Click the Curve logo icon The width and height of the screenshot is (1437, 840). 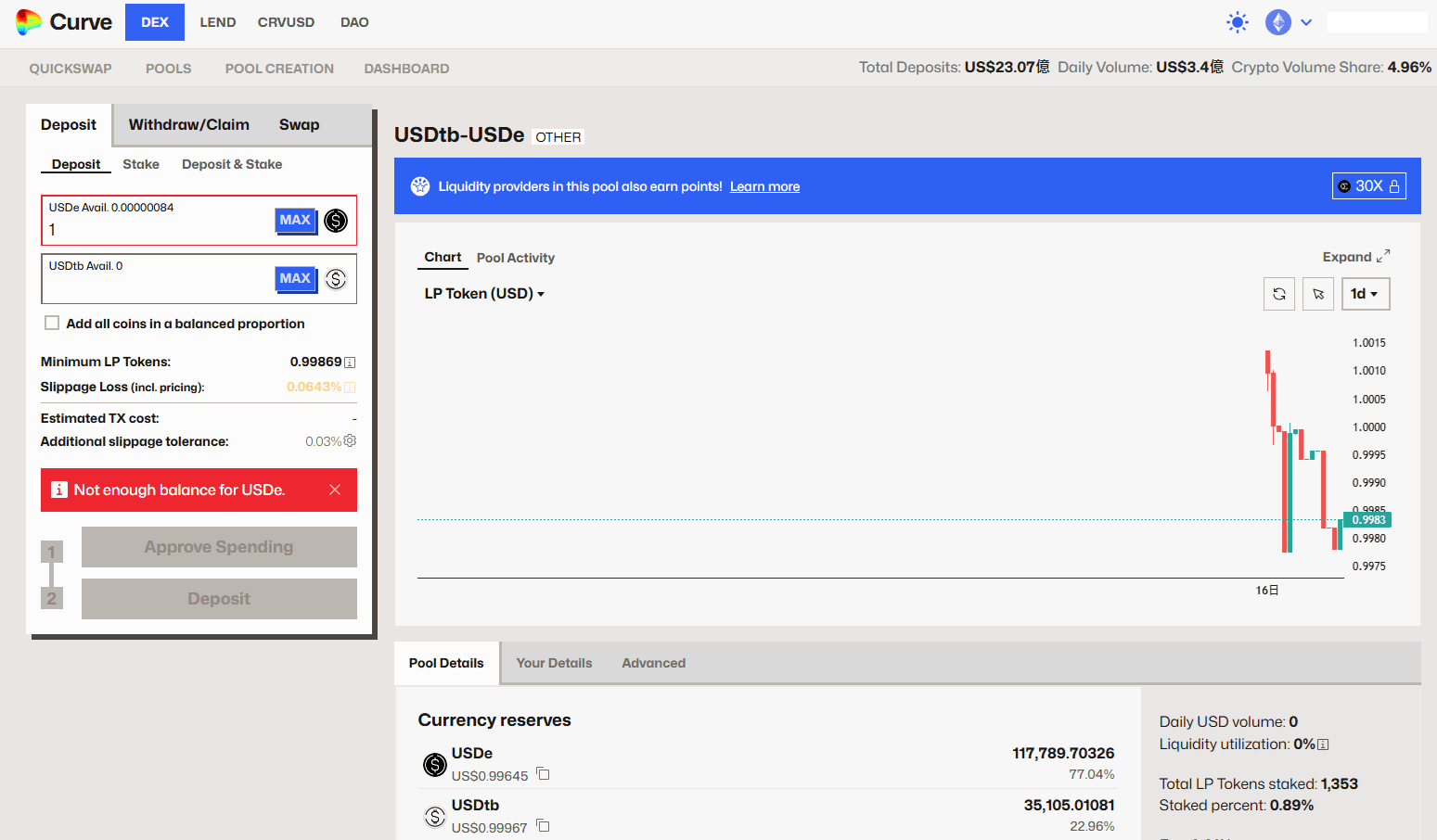[29, 22]
